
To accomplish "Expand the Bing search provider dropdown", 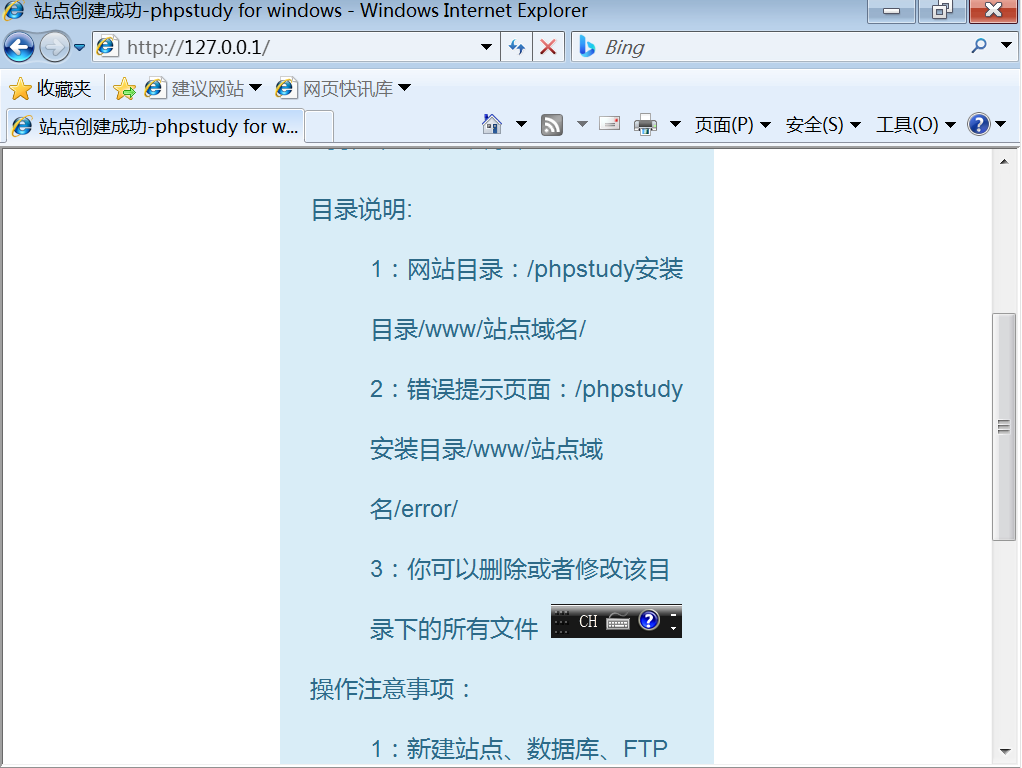I will (x=1007, y=46).
